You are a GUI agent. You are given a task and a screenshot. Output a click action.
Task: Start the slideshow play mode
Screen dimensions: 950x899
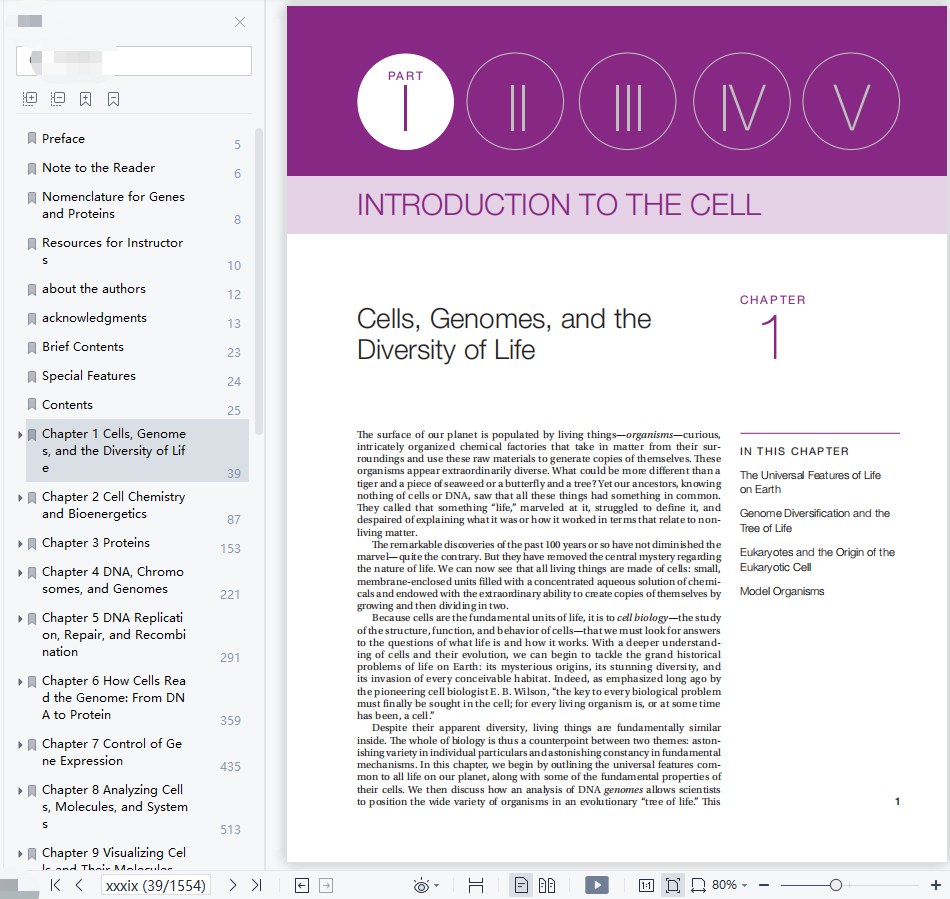click(597, 885)
